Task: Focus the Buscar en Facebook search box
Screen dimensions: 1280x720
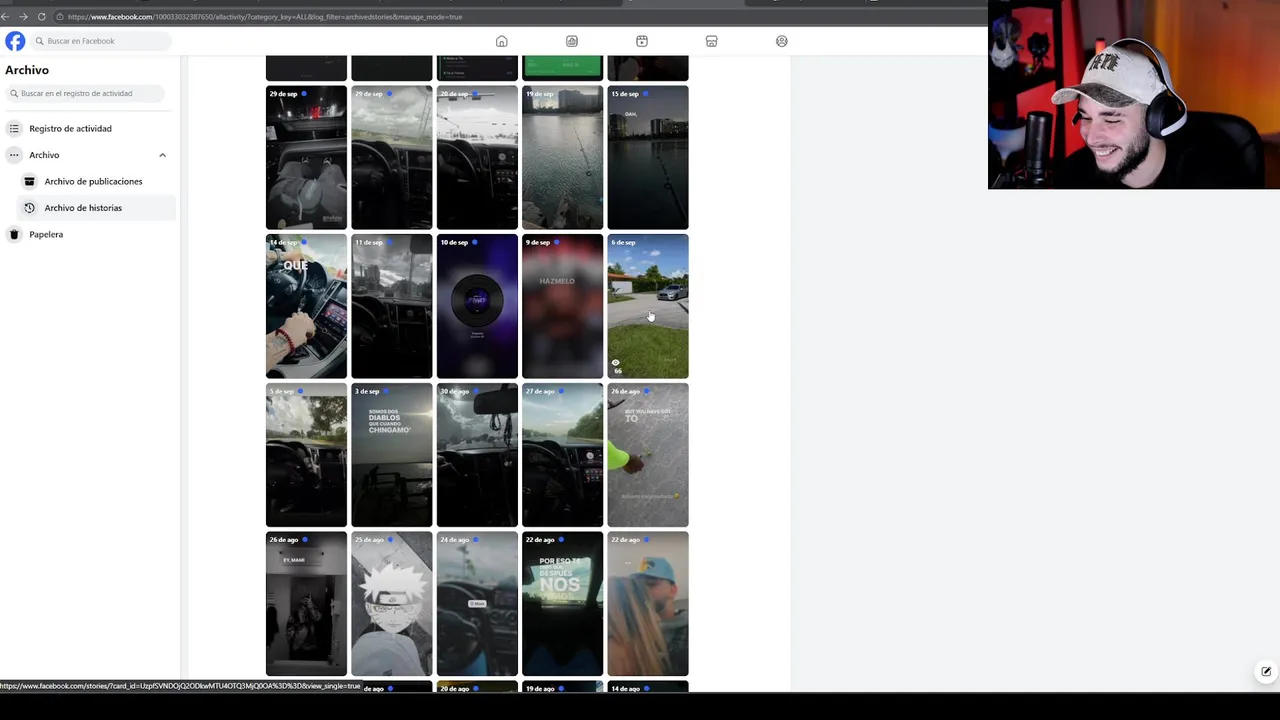Action: tap(100, 41)
